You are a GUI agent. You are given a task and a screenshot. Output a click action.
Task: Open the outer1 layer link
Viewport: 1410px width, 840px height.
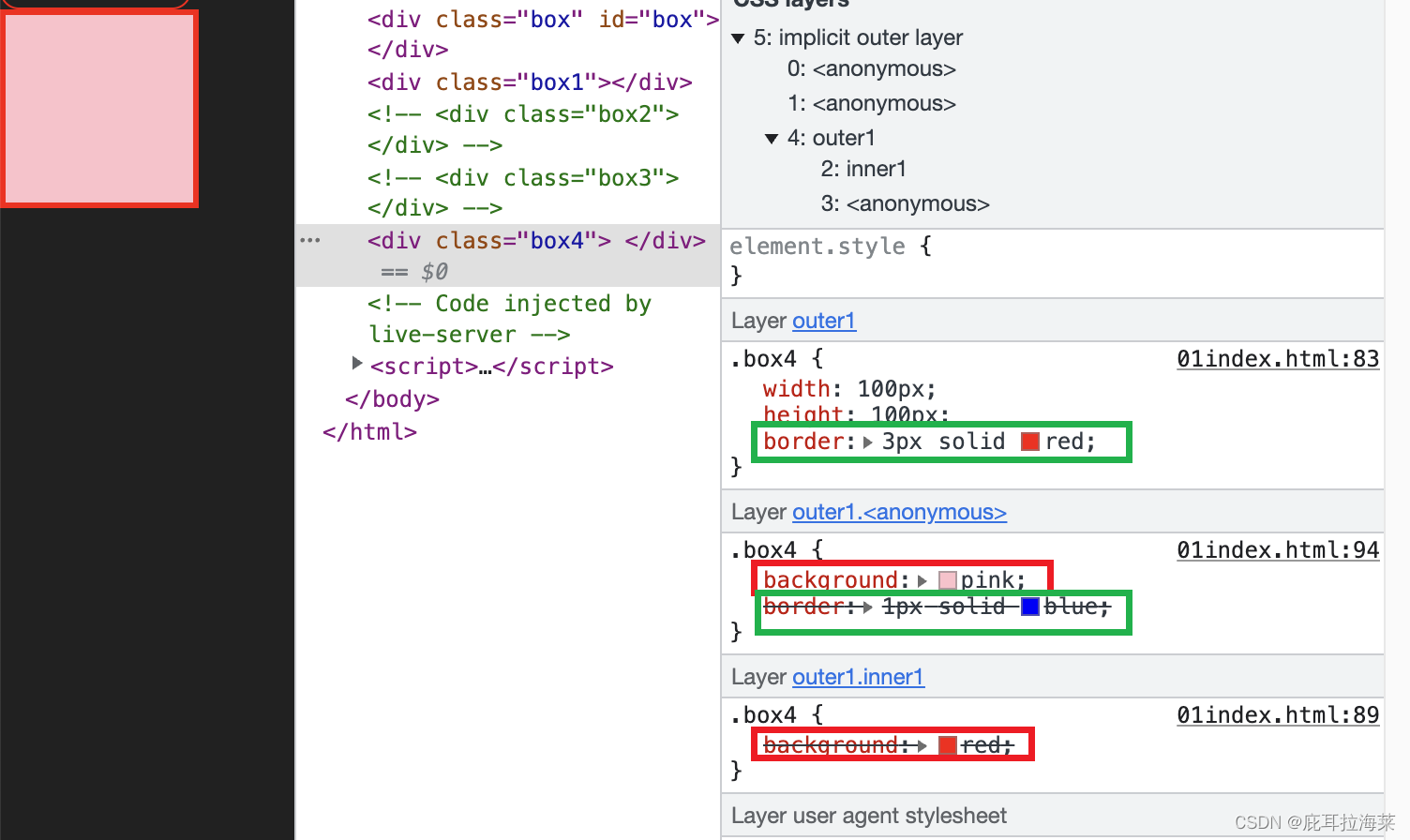[824, 321]
